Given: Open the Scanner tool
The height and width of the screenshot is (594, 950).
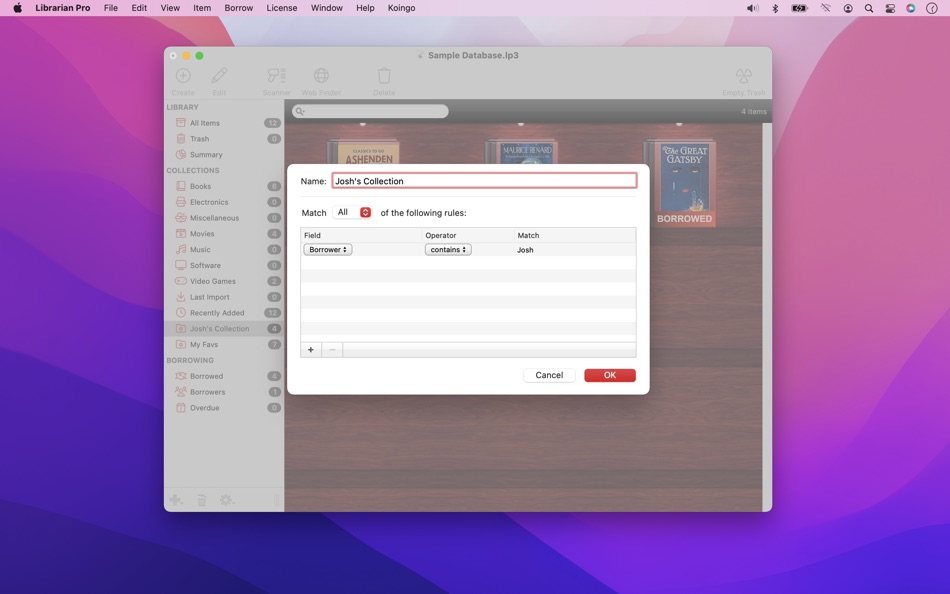Looking at the screenshot, I should pos(276,75).
